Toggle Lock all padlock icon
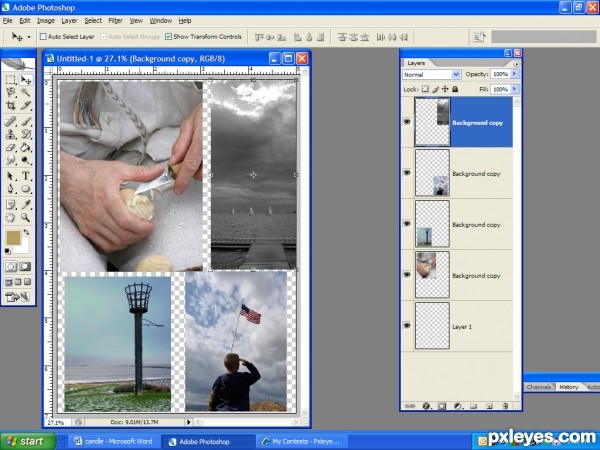Viewport: 600px width, 450px height. tap(455, 89)
